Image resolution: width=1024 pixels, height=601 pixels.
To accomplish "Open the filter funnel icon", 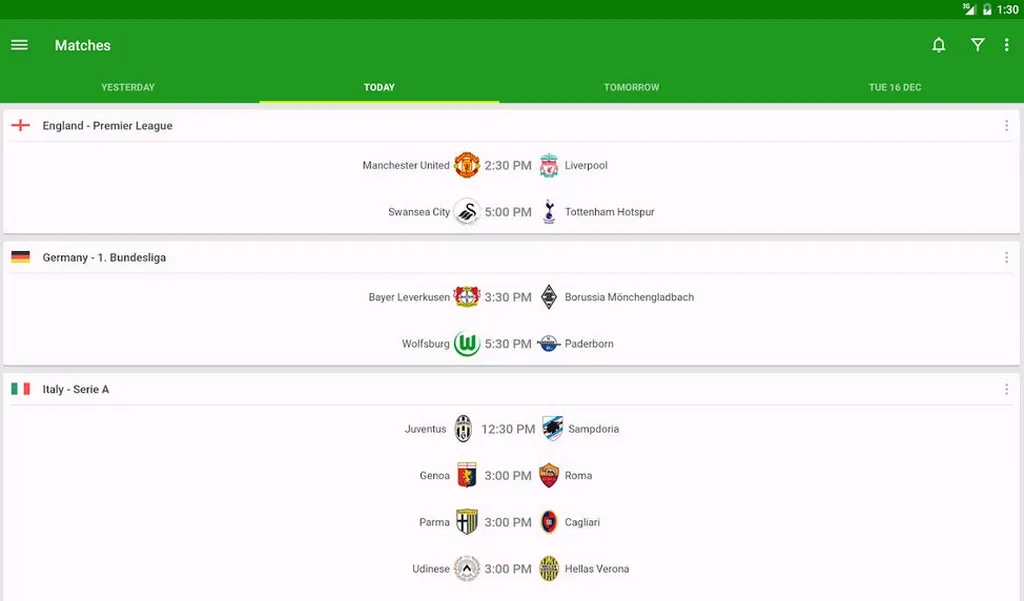I will click(977, 45).
